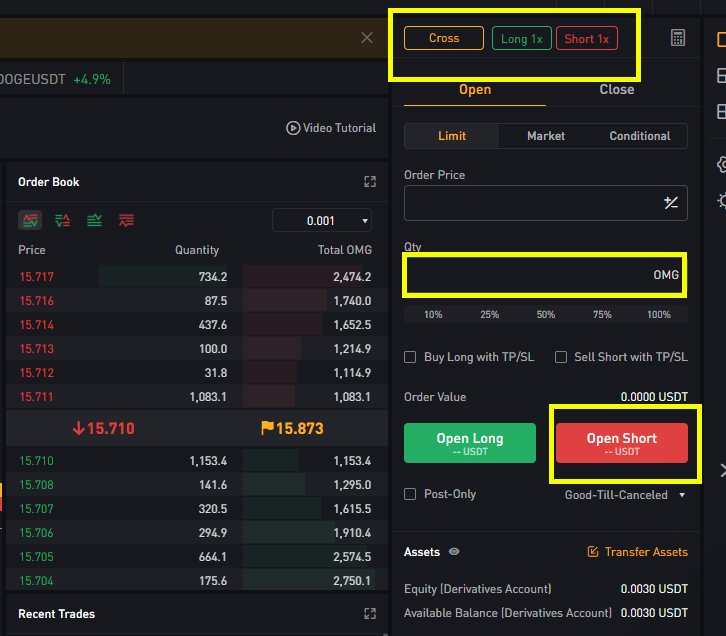Click the last traded price with down arrow

tap(104, 428)
